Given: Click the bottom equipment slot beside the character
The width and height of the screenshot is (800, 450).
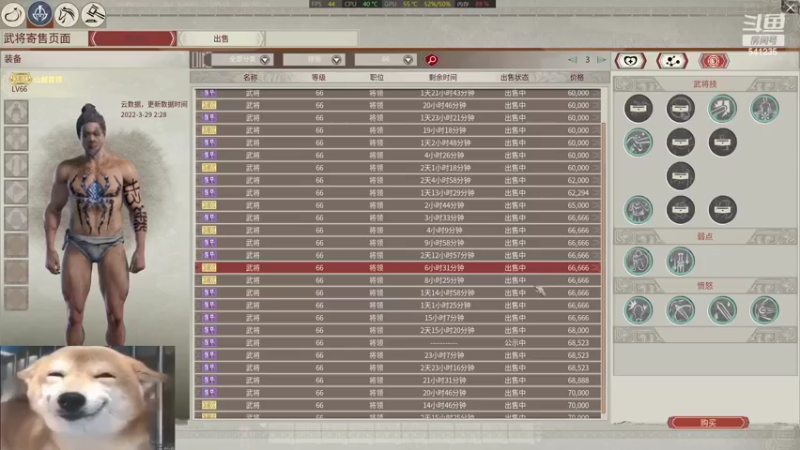Looking at the screenshot, I should click(x=16, y=298).
